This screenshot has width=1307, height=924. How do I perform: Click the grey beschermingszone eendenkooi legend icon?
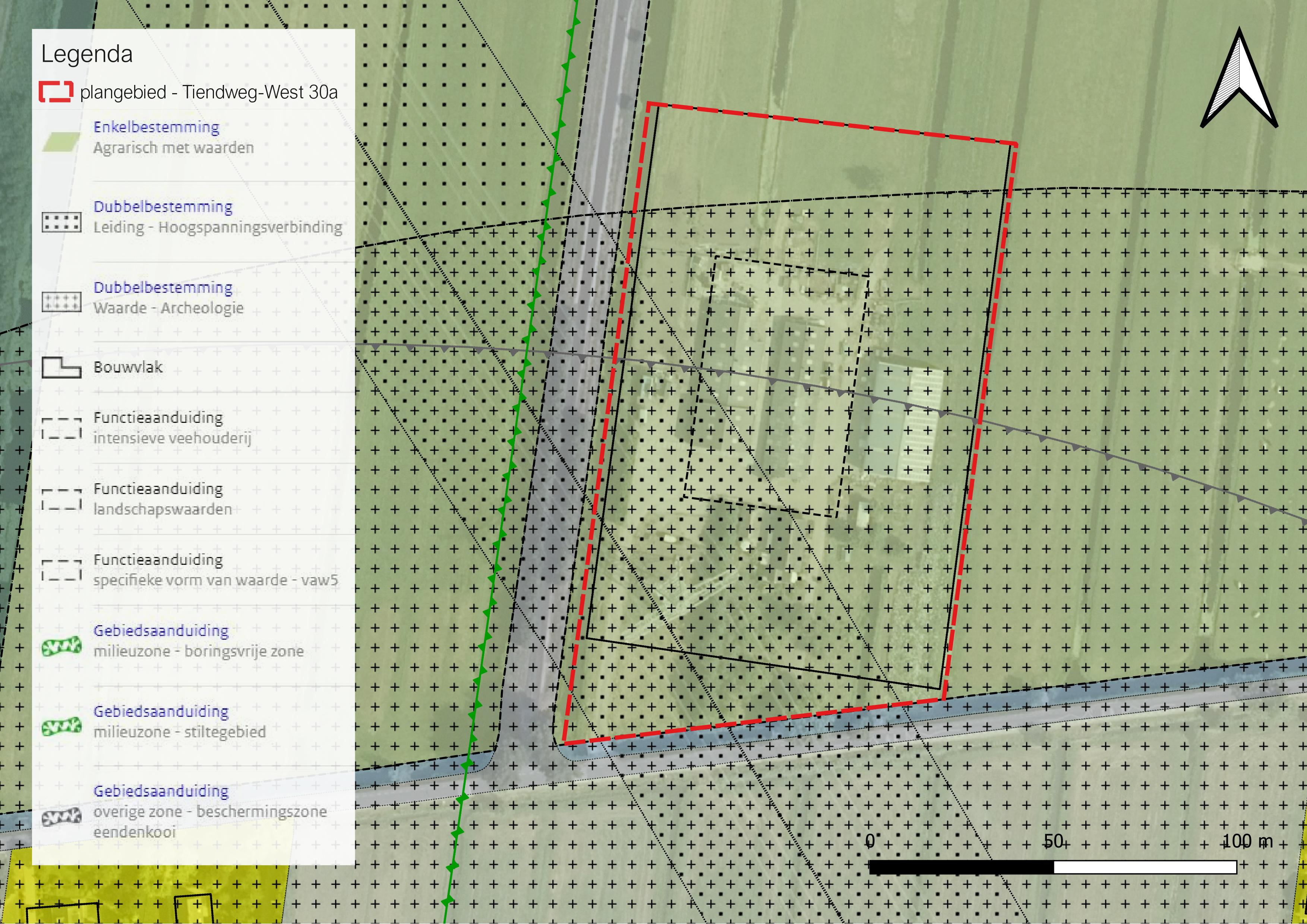[x=61, y=818]
